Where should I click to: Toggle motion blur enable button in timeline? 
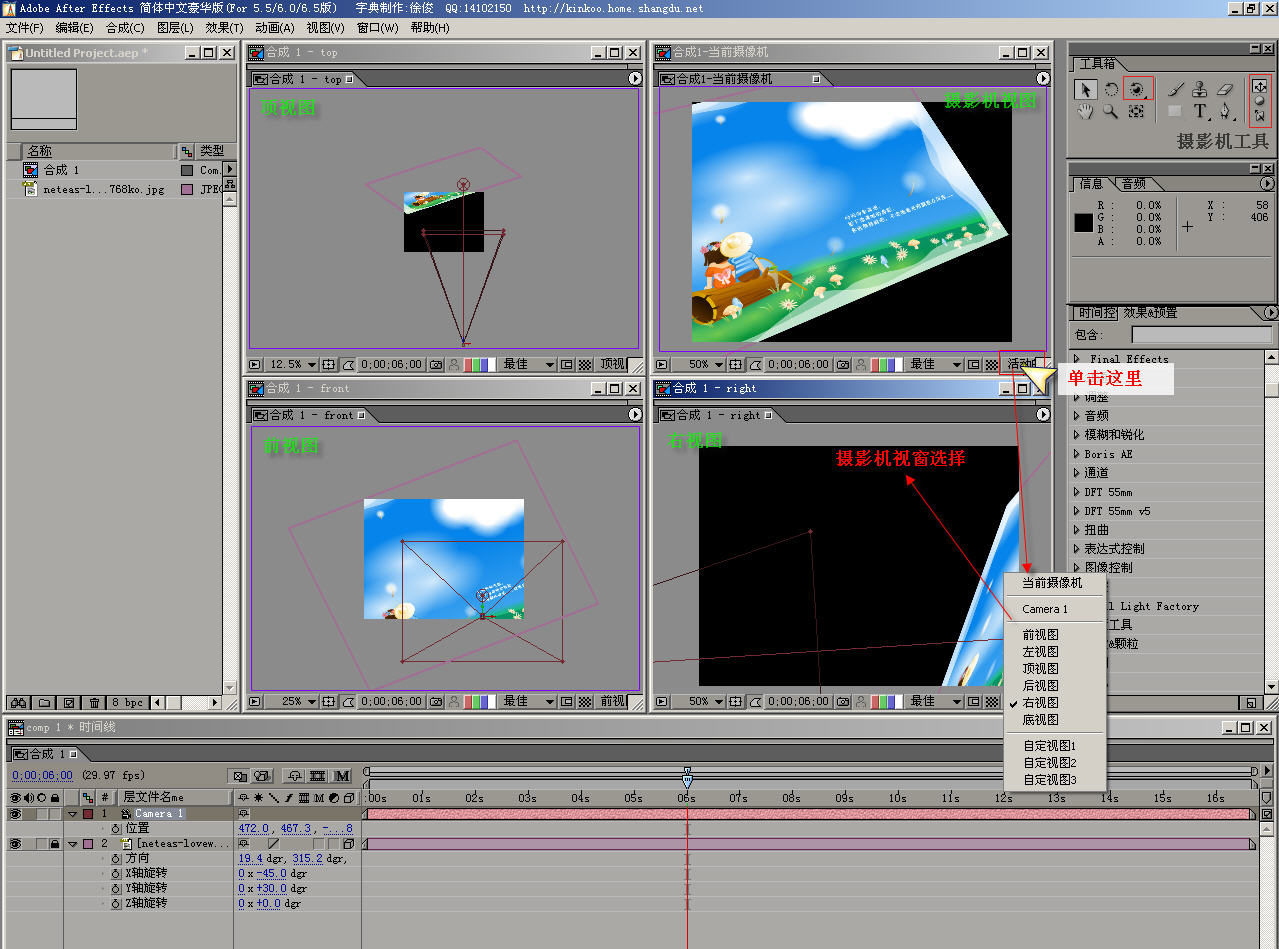tap(341, 776)
